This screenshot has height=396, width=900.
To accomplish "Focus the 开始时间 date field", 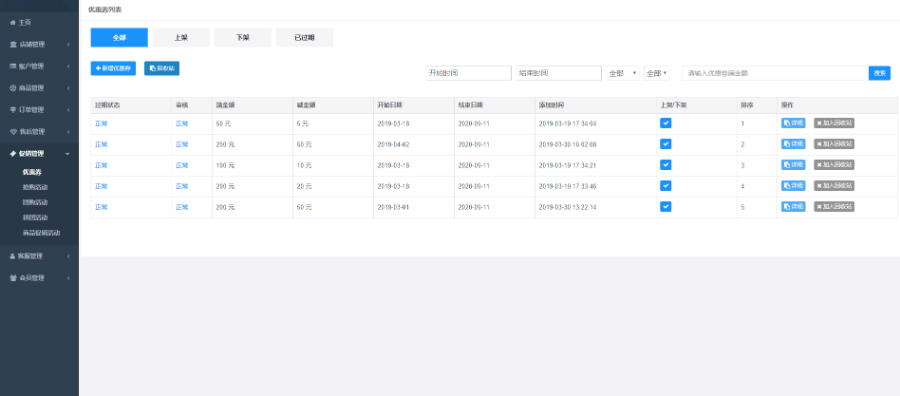I will [469, 73].
